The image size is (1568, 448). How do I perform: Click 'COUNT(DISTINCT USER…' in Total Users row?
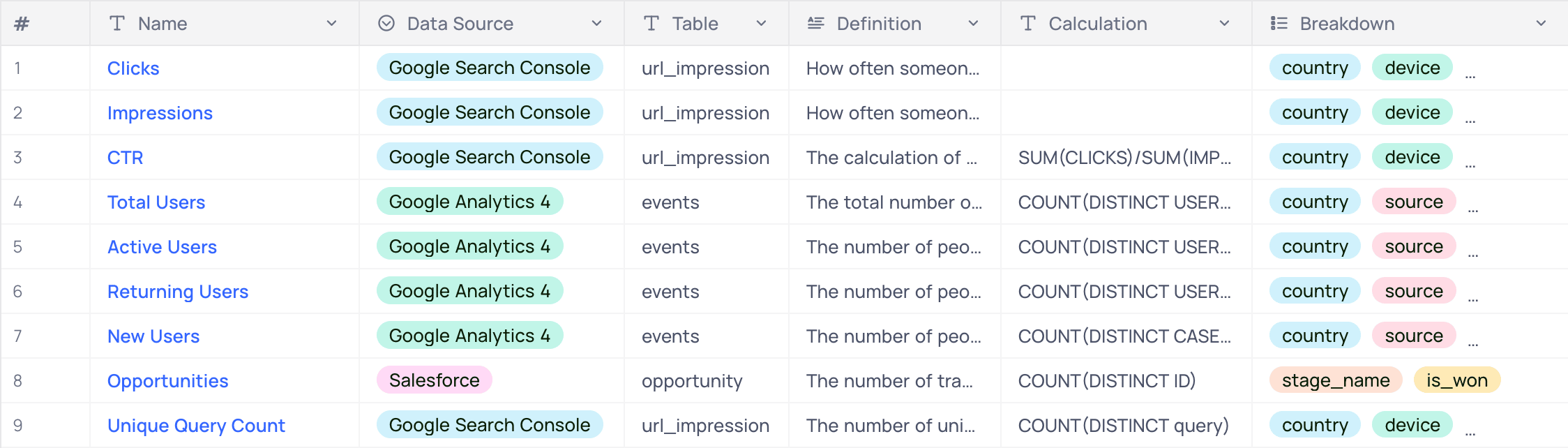pos(1125,202)
